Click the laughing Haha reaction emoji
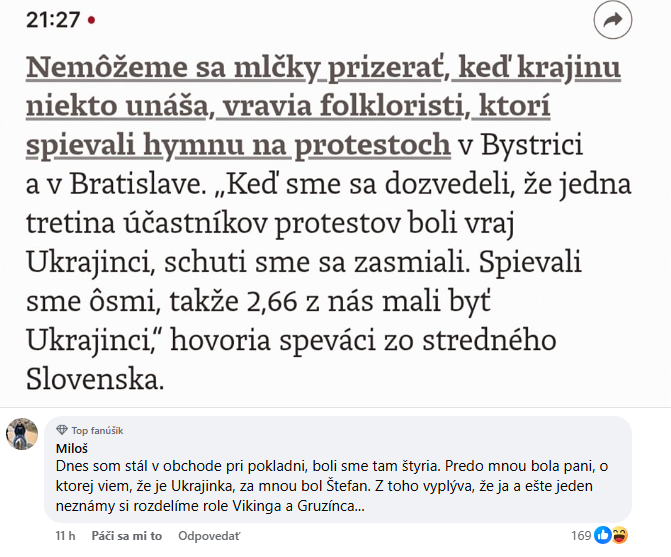 tap(619, 535)
